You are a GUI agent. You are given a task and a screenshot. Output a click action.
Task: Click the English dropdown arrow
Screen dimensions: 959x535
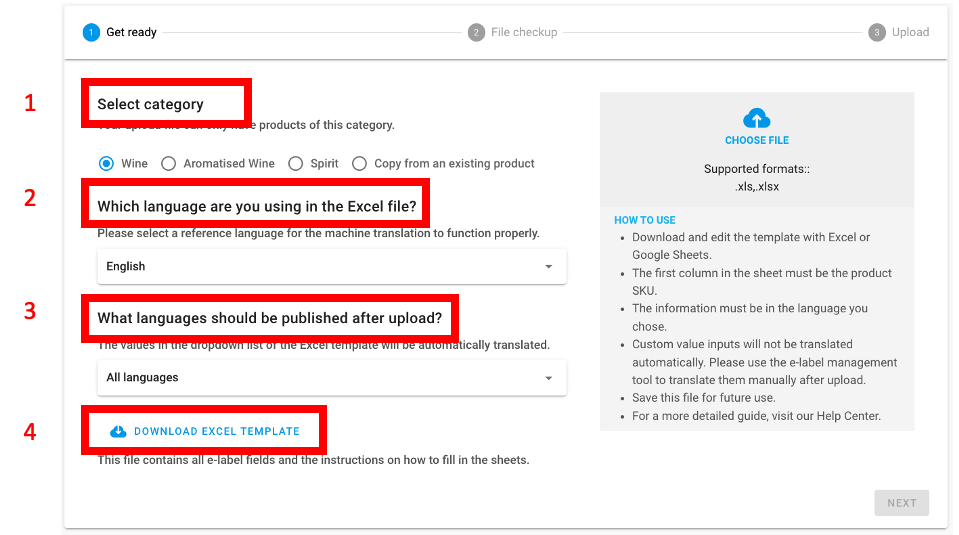click(x=548, y=267)
